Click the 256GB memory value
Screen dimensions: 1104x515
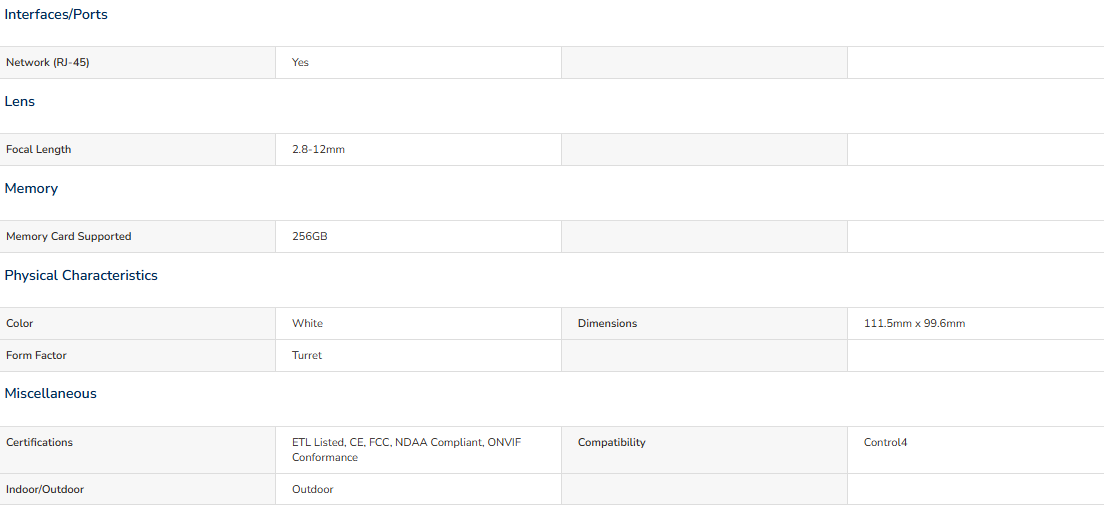tap(310, 237)
